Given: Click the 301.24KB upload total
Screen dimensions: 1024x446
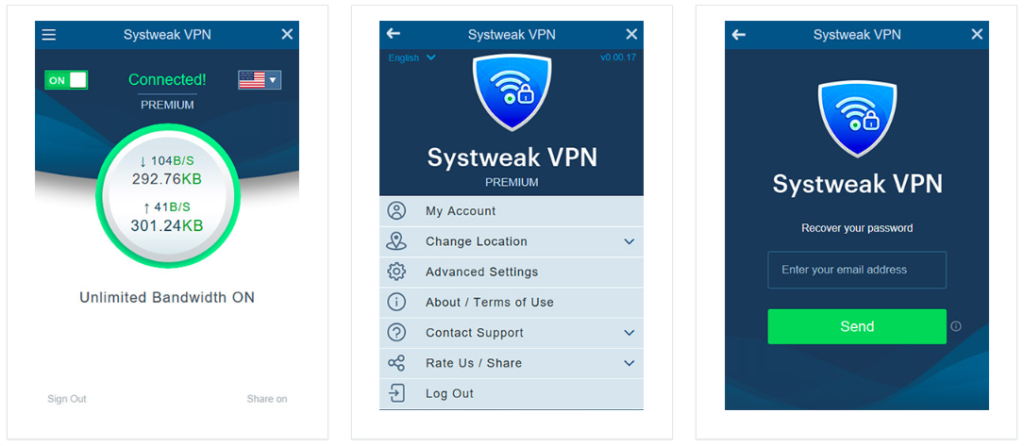Looking at the screenshot, I should pos(167,226).
